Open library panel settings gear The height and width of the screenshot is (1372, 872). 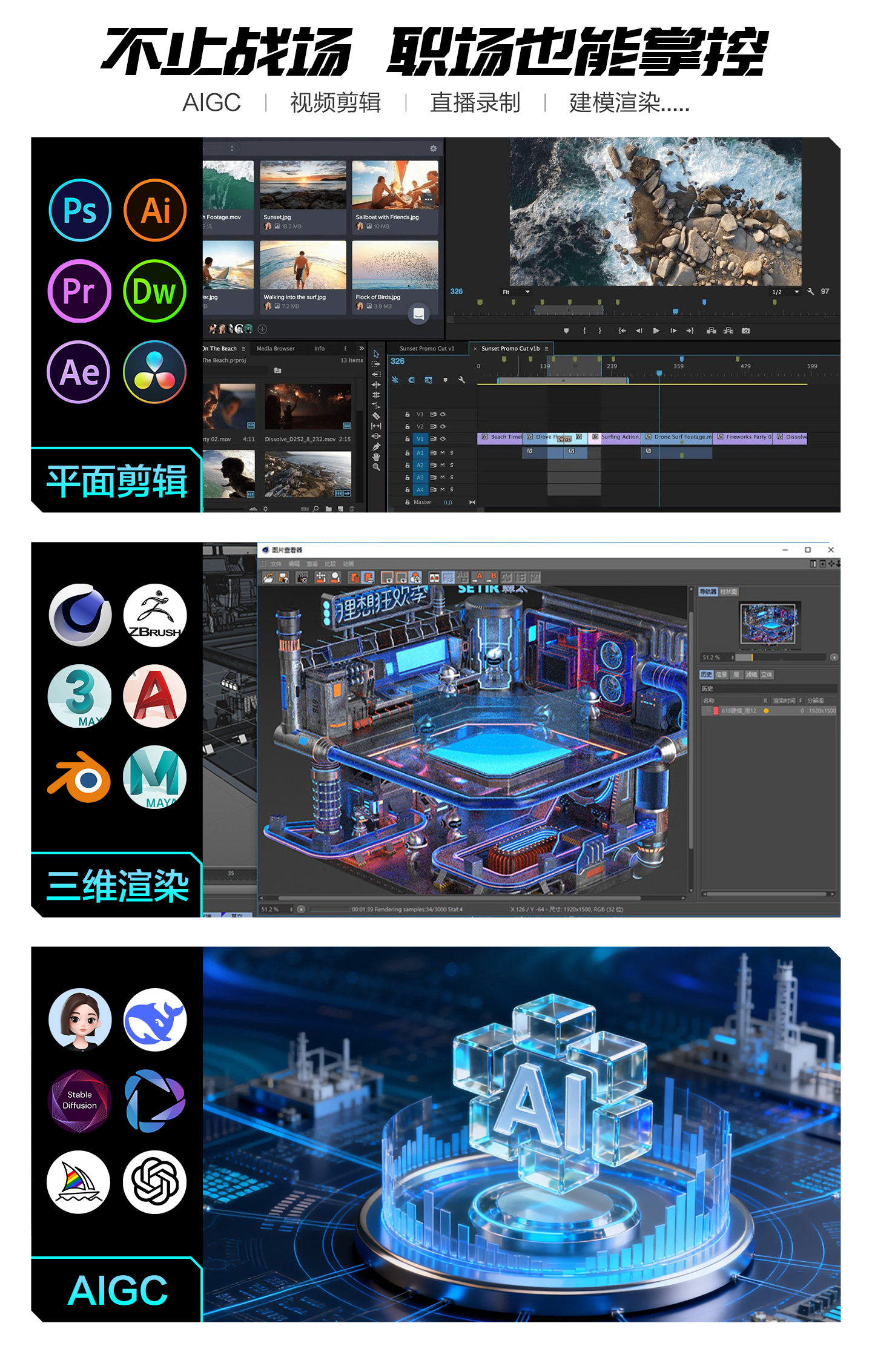[434, 148]
